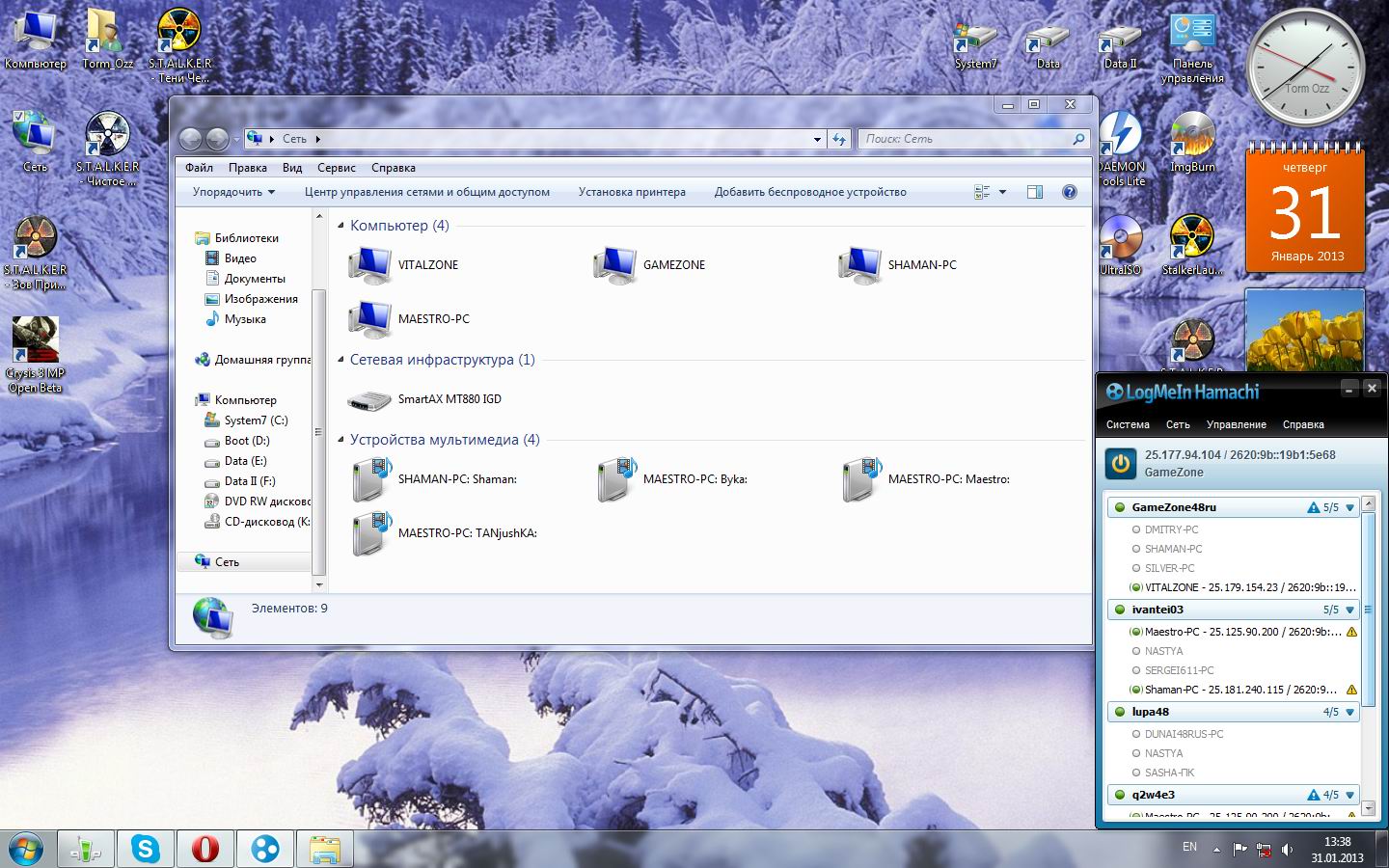This screenshot has width=1389, height=868.
Task: Select the MAESTRO-PC computer icon
Action: [409, 319]
